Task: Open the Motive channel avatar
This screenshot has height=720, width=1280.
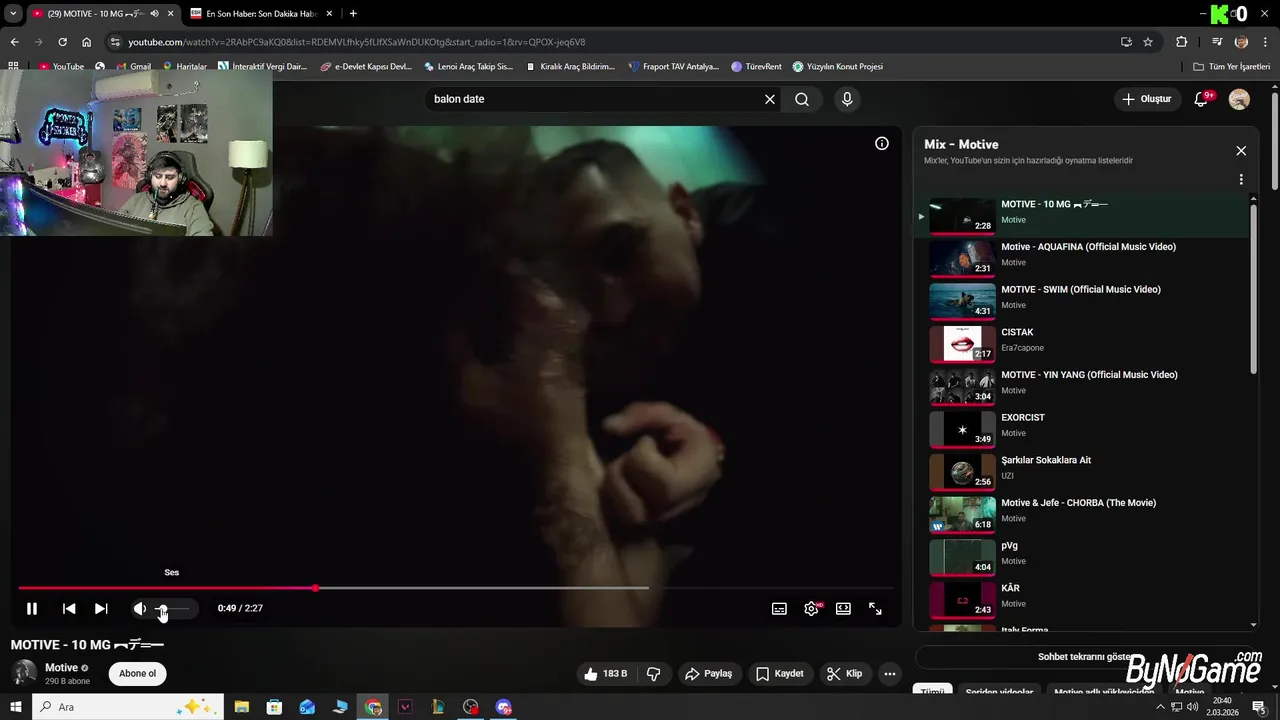Action: pos(24,673)
